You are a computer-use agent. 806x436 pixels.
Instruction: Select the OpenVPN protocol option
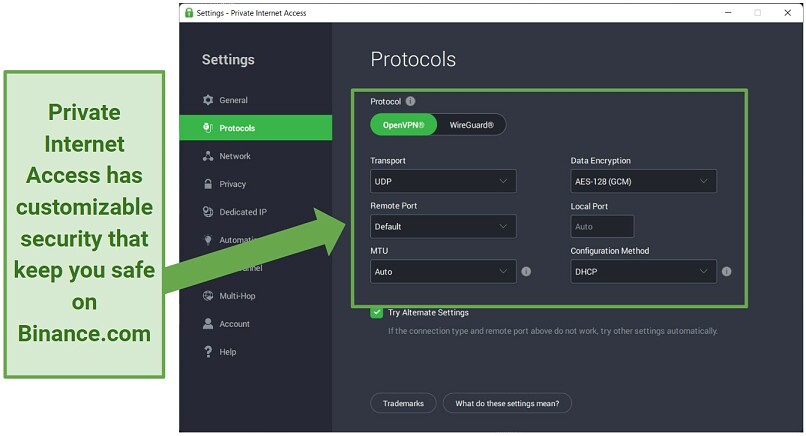coord(404,125)
